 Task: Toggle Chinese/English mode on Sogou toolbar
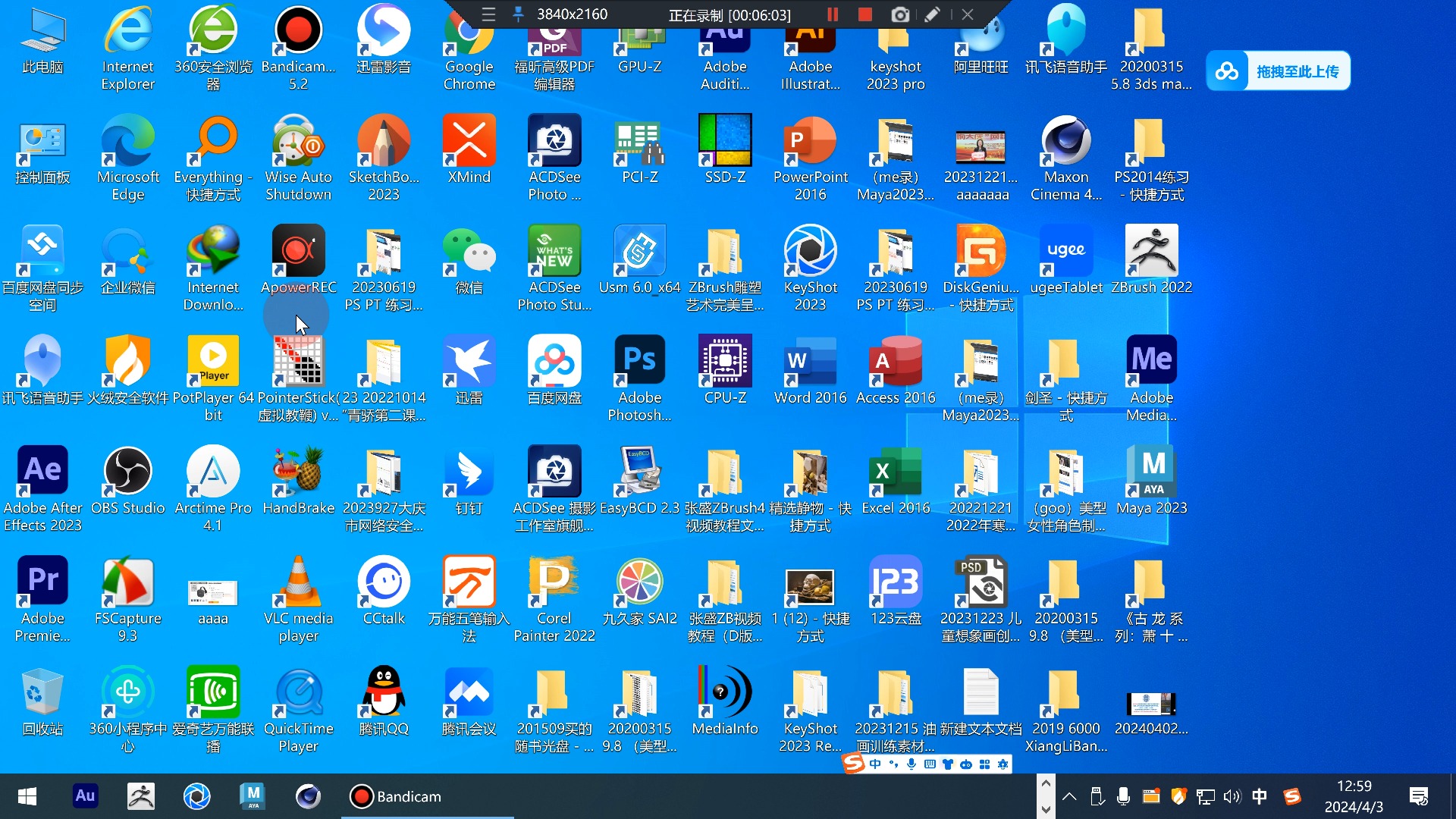[875, 764]
